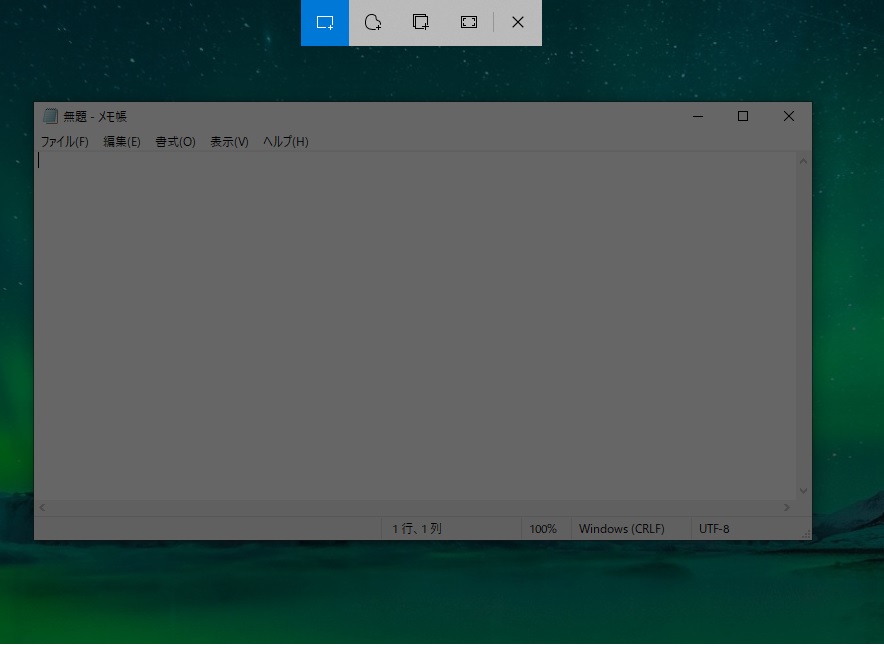Screen dimensions: 884x648
Task: Click the horizontal scrollbar right arrow
Action: tap(786, 508)
